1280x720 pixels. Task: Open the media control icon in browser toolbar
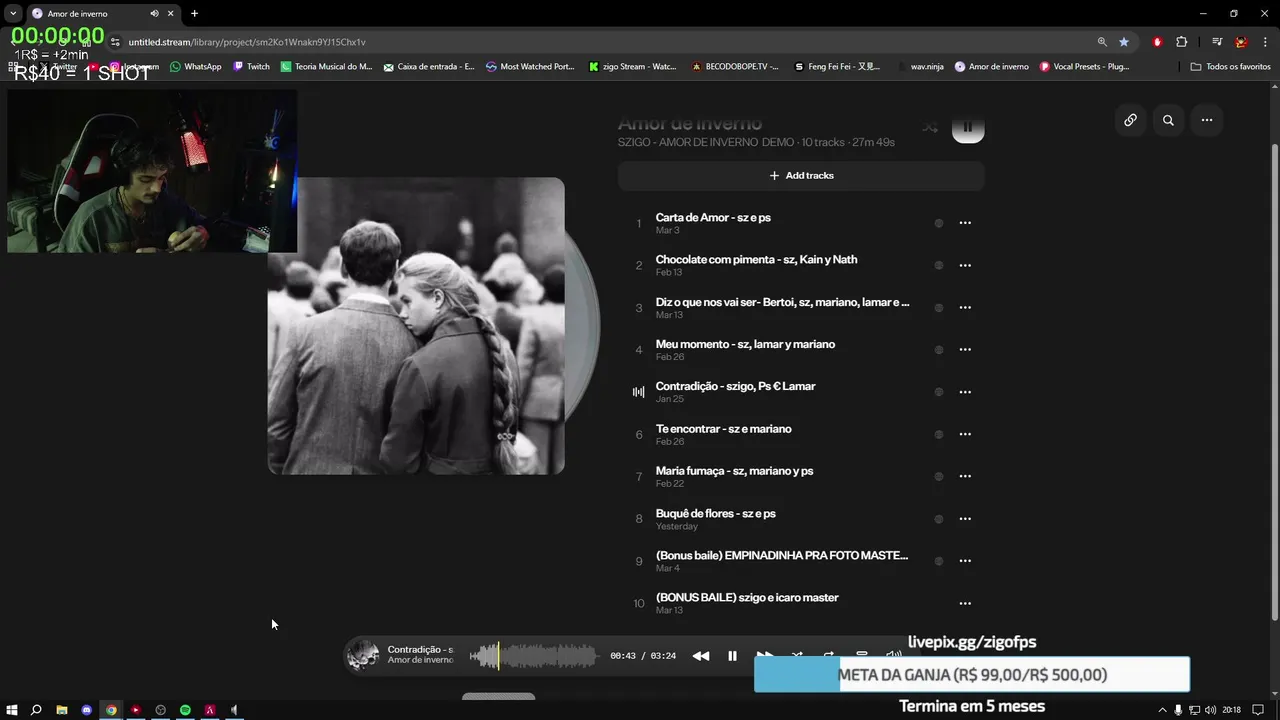click(x=1217, y=42)
